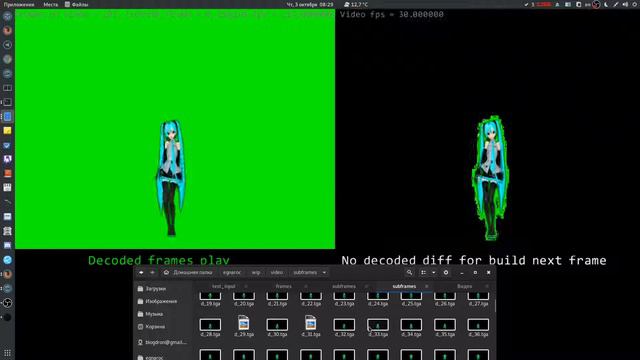The height and width of the screenshot is (360, 640).
Task: Click the wip path bar segment
Action: (256, 272)
